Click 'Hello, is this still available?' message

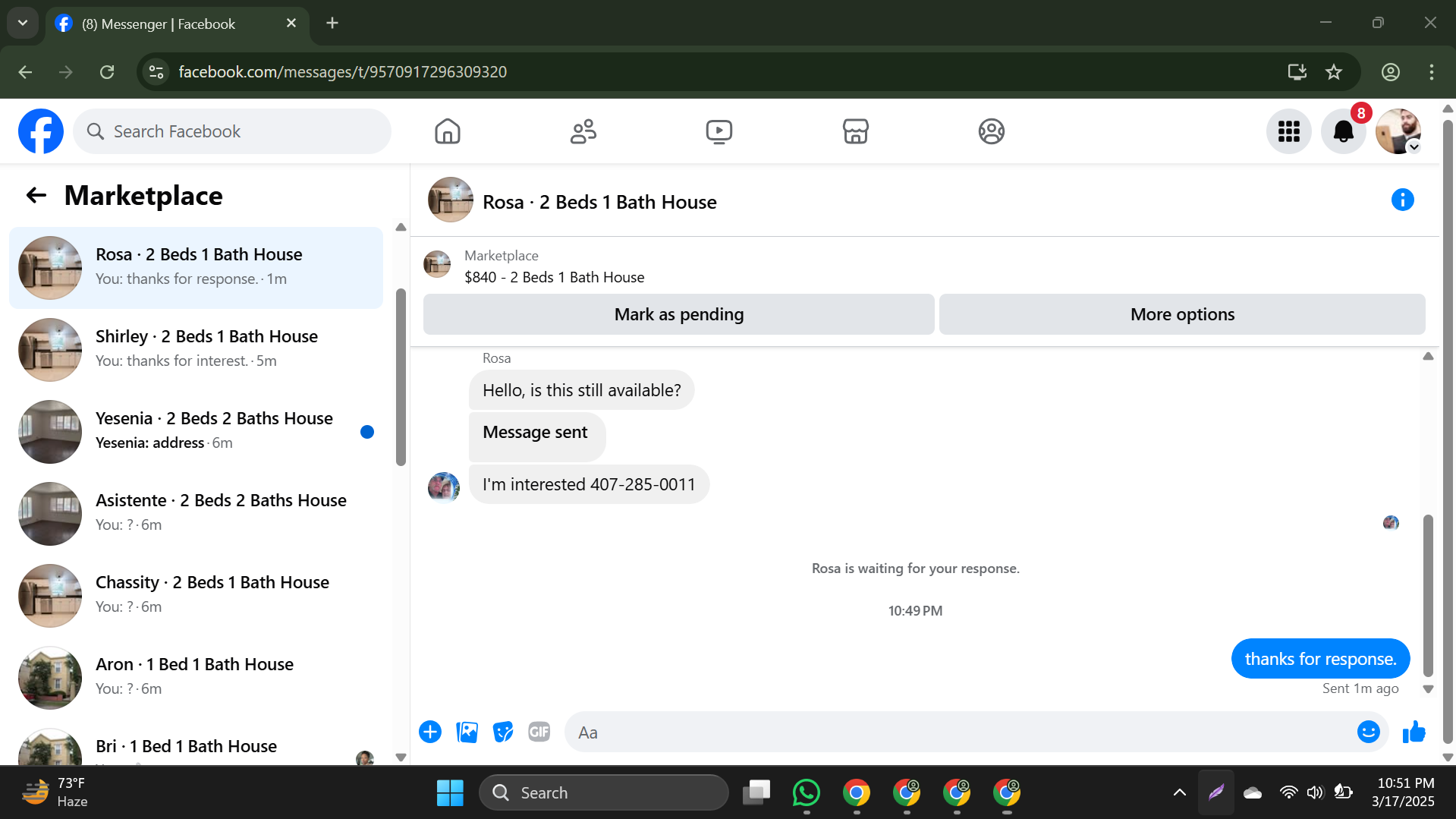[581, 390]
